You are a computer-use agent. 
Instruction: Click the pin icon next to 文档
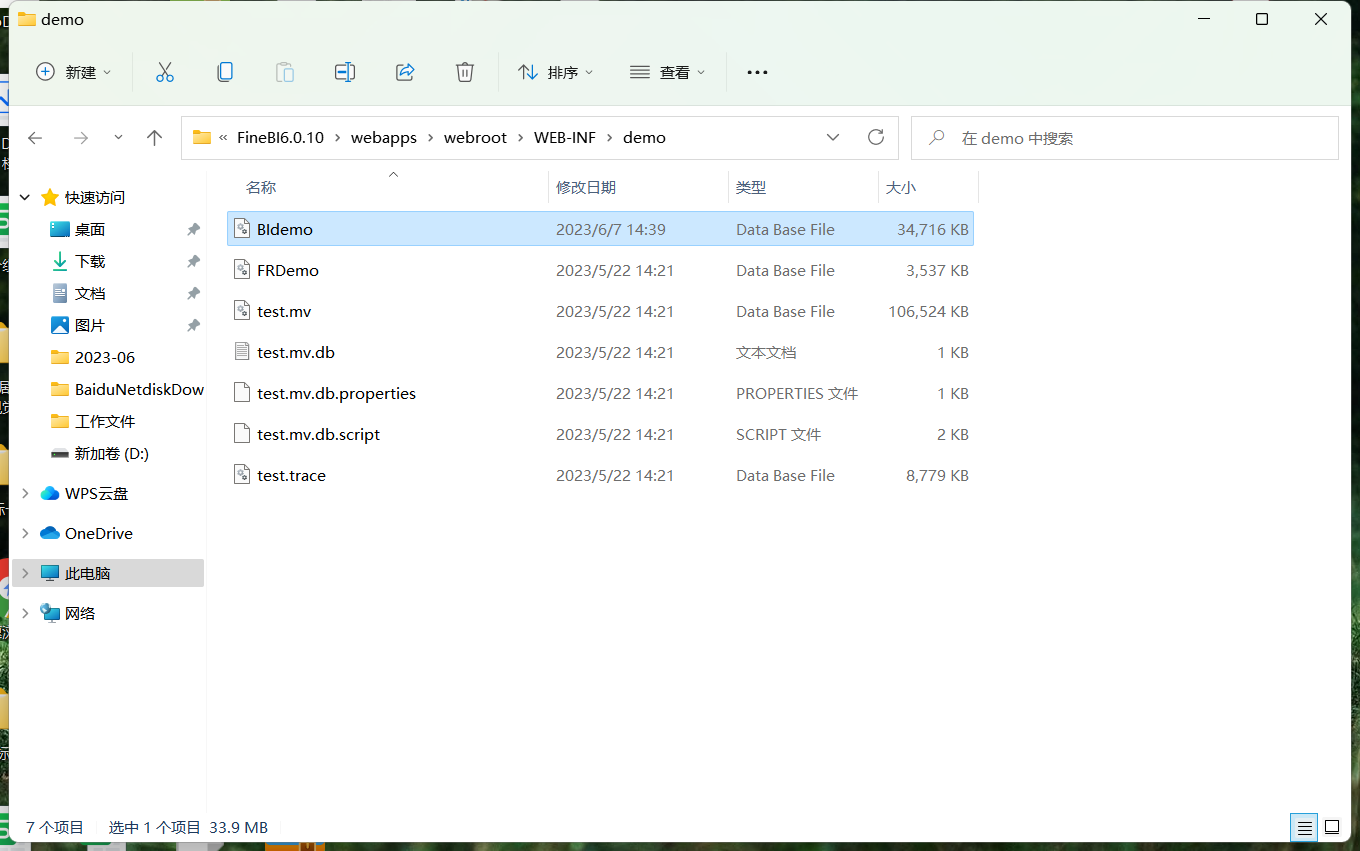[x=193, y=293]
